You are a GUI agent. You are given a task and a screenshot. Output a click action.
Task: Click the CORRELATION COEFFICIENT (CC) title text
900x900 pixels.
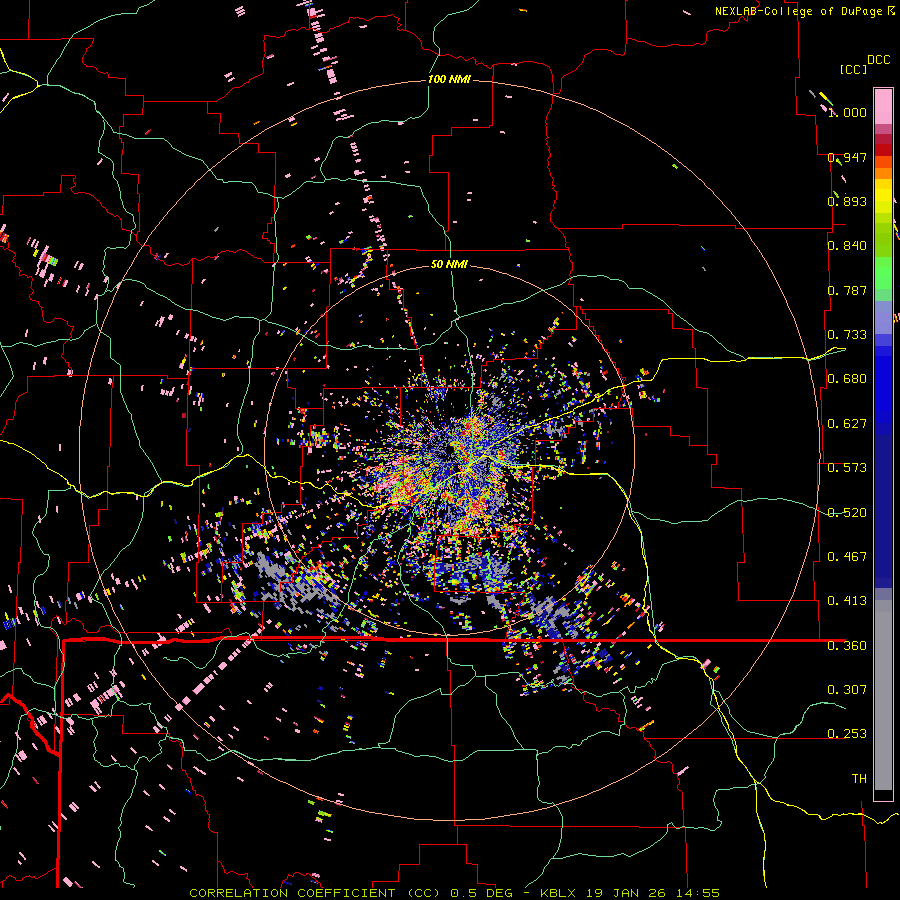point(315,893)
